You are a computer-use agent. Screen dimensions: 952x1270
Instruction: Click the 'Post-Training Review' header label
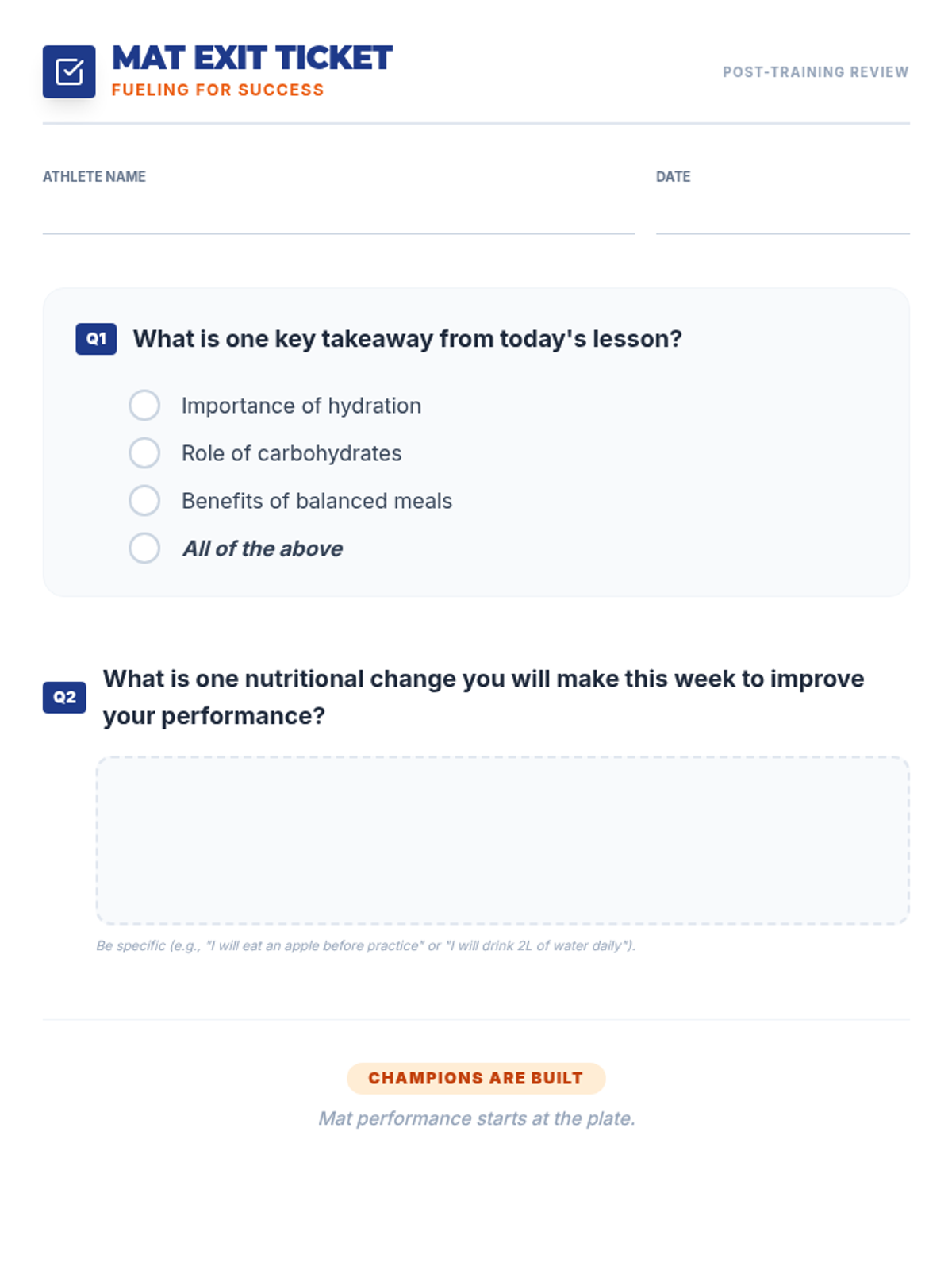point(815,72)
